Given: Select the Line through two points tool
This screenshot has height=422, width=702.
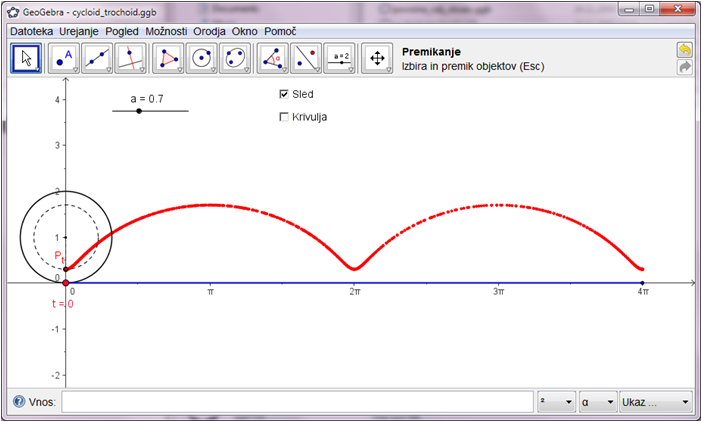Looking at the screenshot, I should (x=97, y=58).
